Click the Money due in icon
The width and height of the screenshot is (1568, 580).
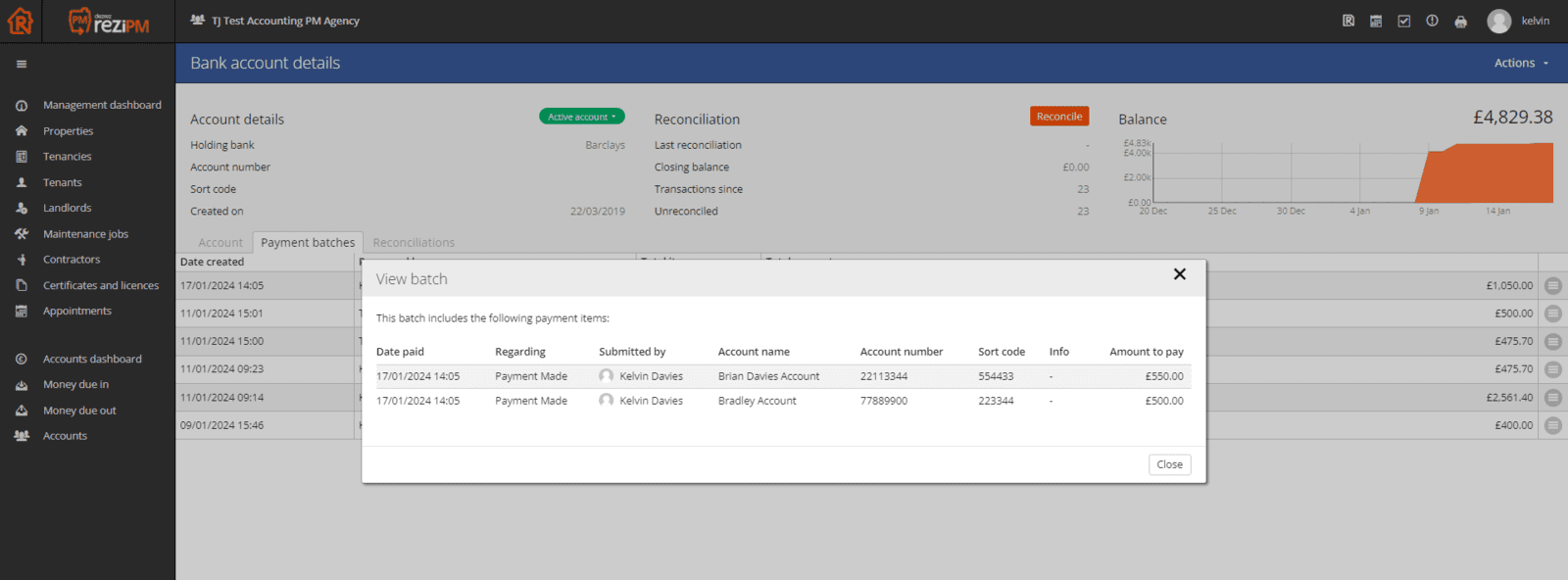22,385
